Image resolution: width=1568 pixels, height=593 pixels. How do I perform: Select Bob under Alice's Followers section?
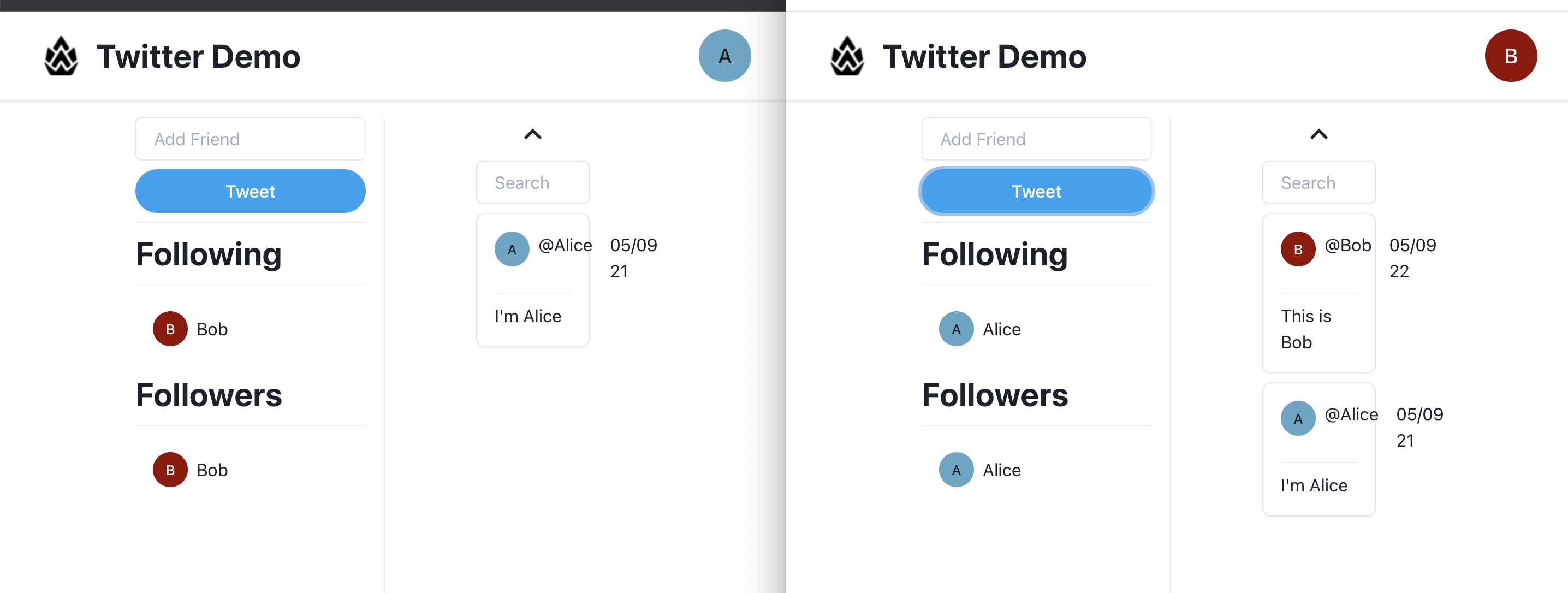(x=211, y=470)
